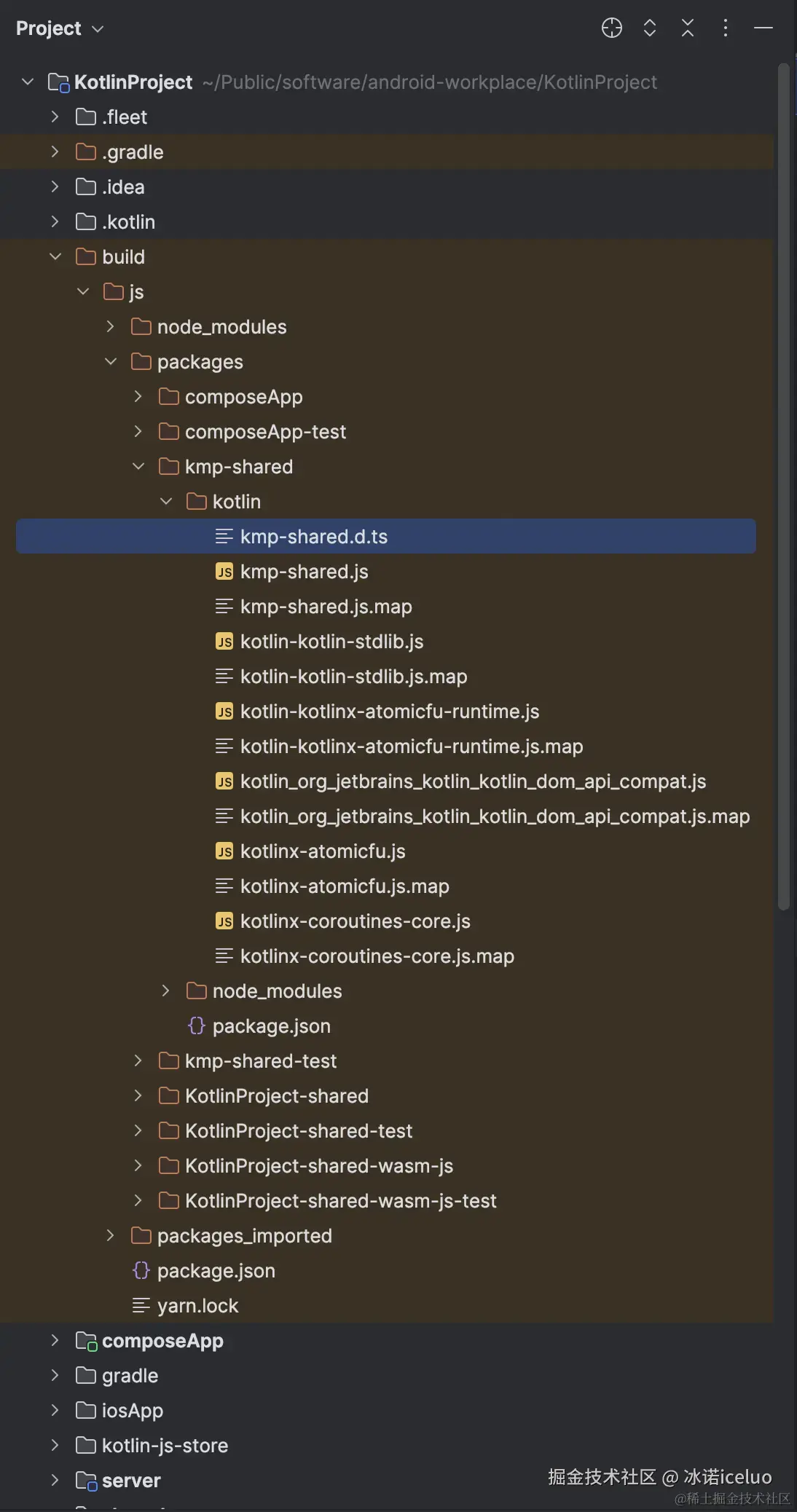Expand the .gradle folder
The width and height of the screenshot is (797, 1512).
[55, 152]
